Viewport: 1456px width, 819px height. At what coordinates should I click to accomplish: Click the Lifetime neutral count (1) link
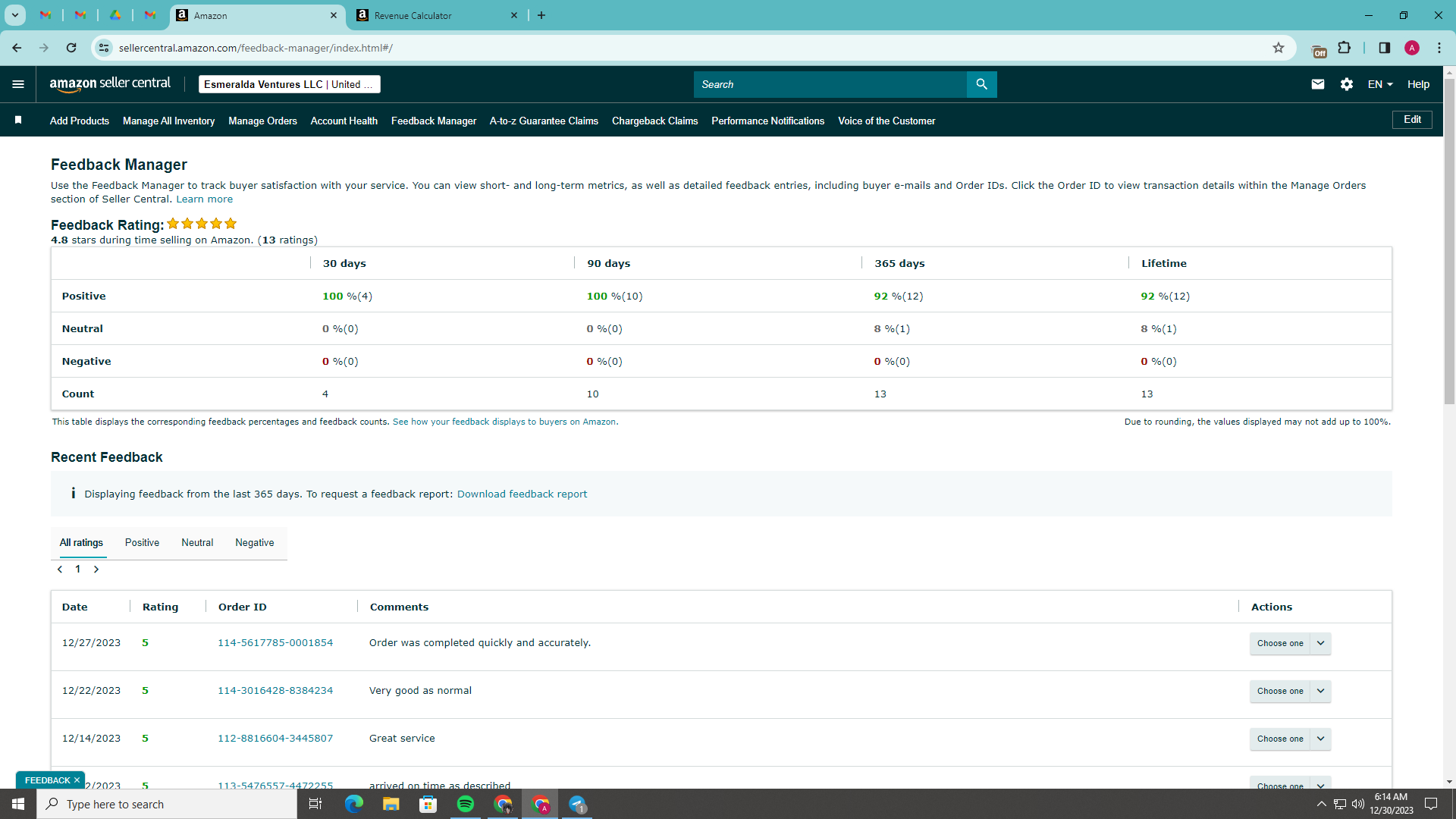click(1169, 328)
